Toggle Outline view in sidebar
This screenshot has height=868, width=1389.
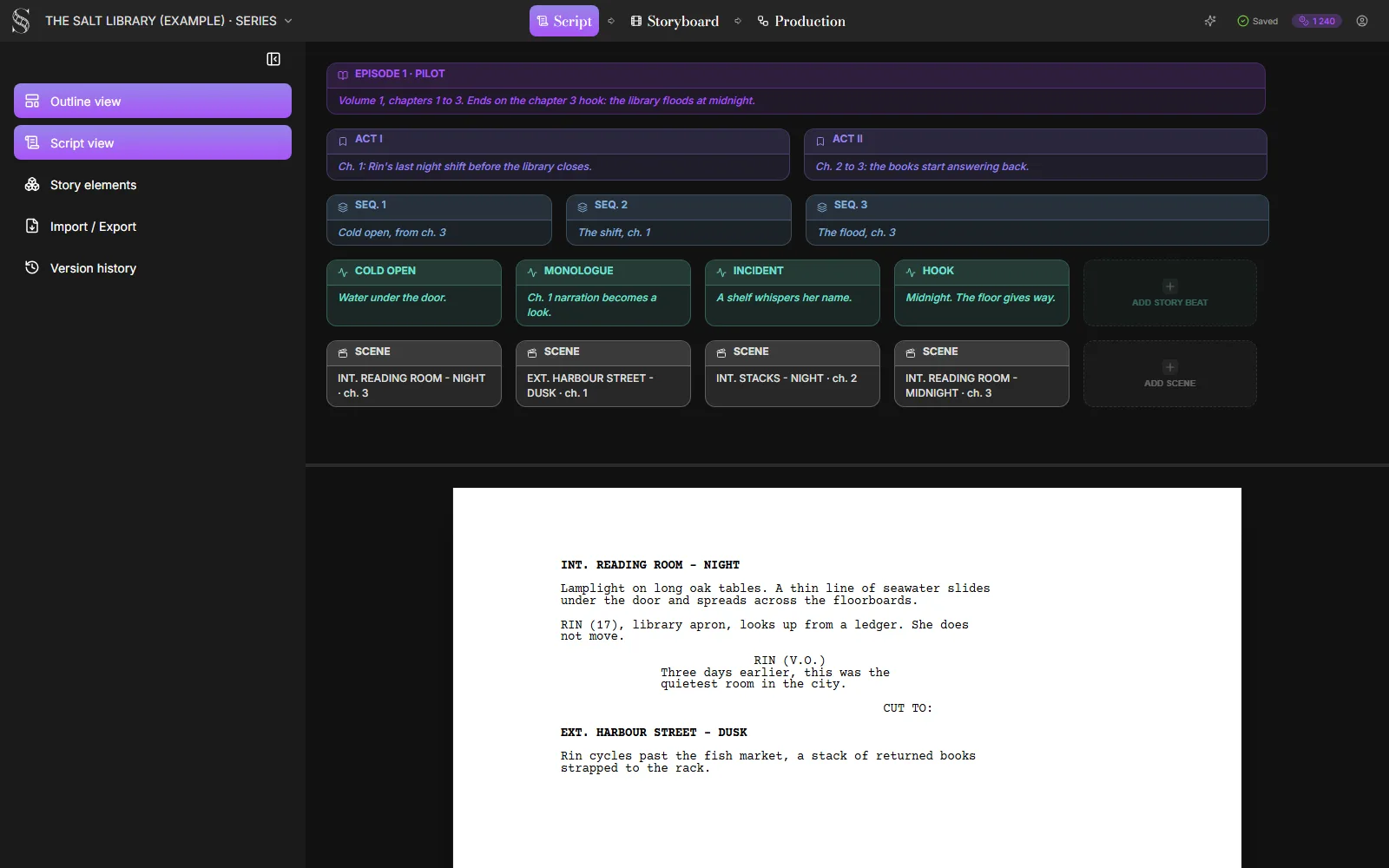click(153, 101)
